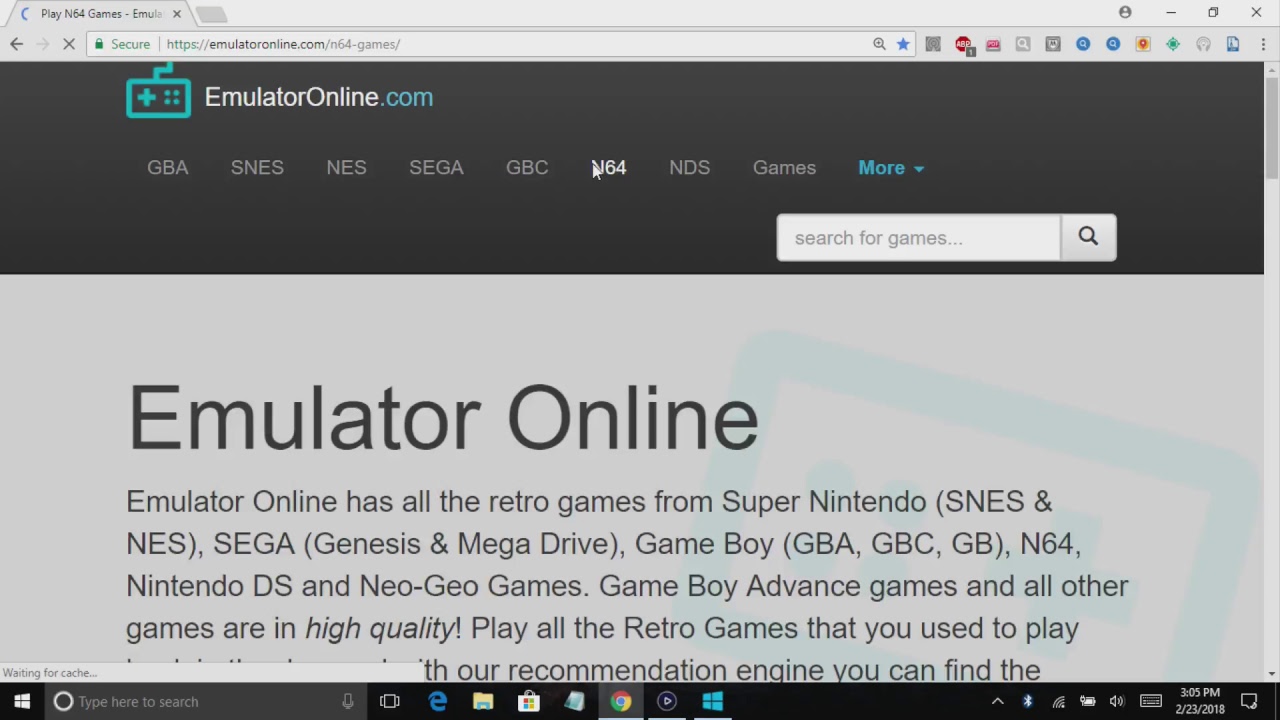1280x720 pixels.
Task: Open the map pin extension icon
Action: (x=1143, y=44)
